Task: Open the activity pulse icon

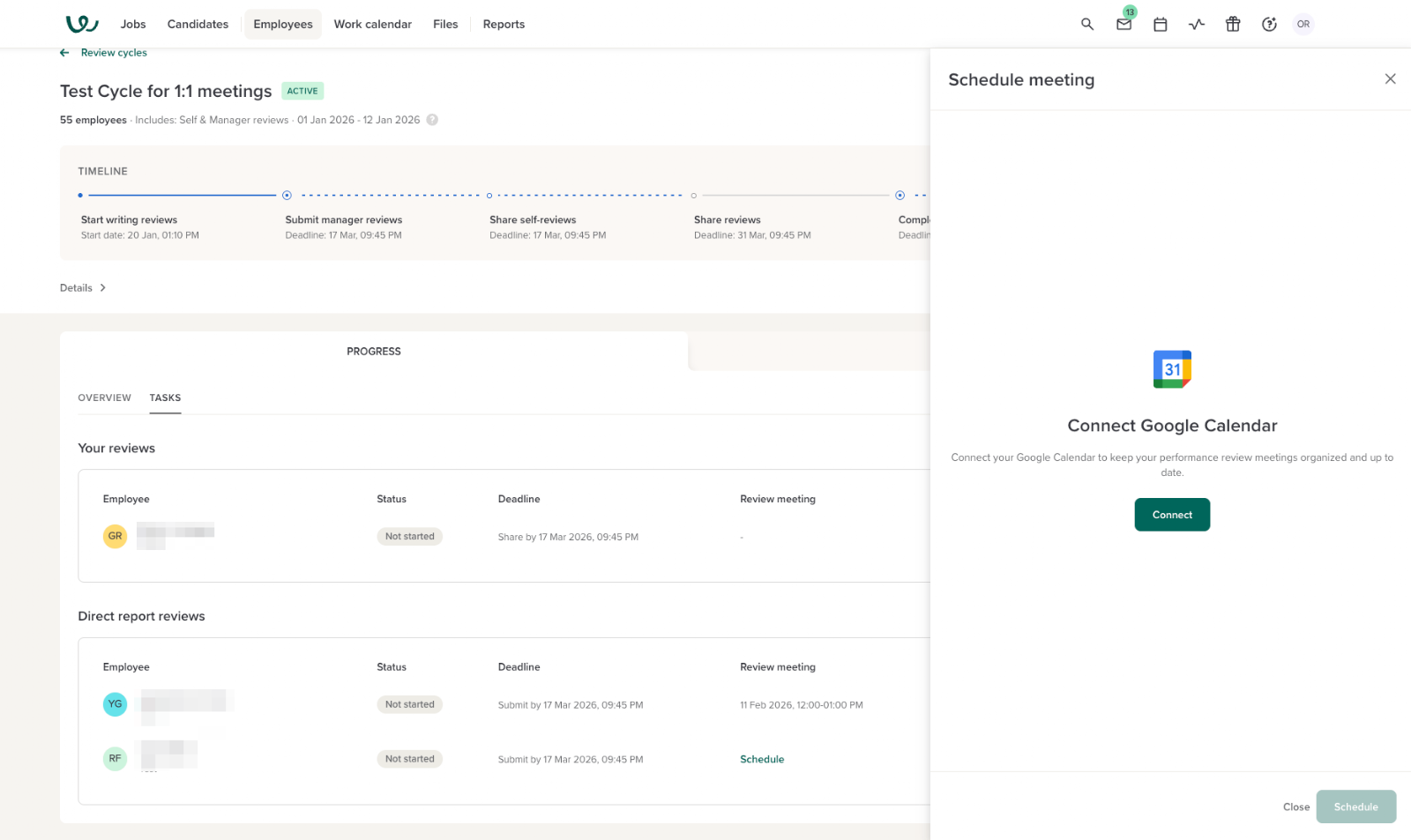Action: coord(1197,25)
